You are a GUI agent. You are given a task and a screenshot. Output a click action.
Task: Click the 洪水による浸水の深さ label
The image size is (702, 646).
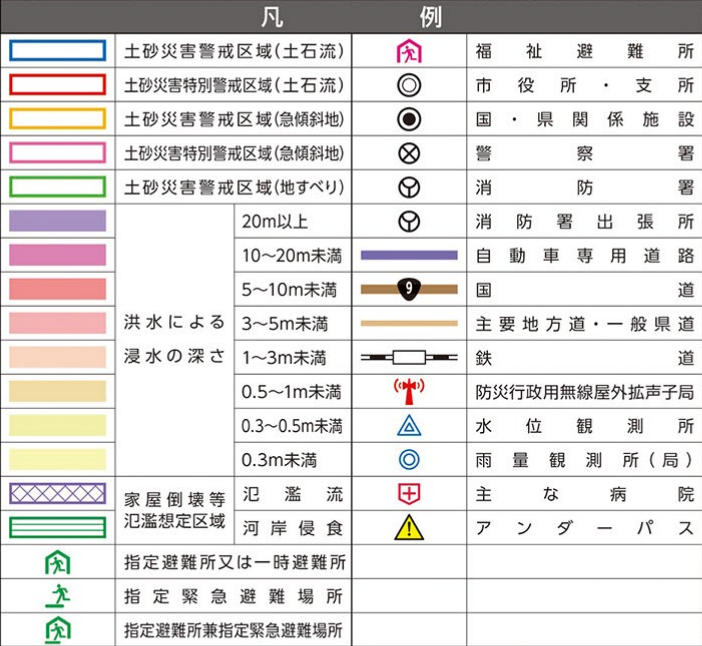(x=174, y=340)
